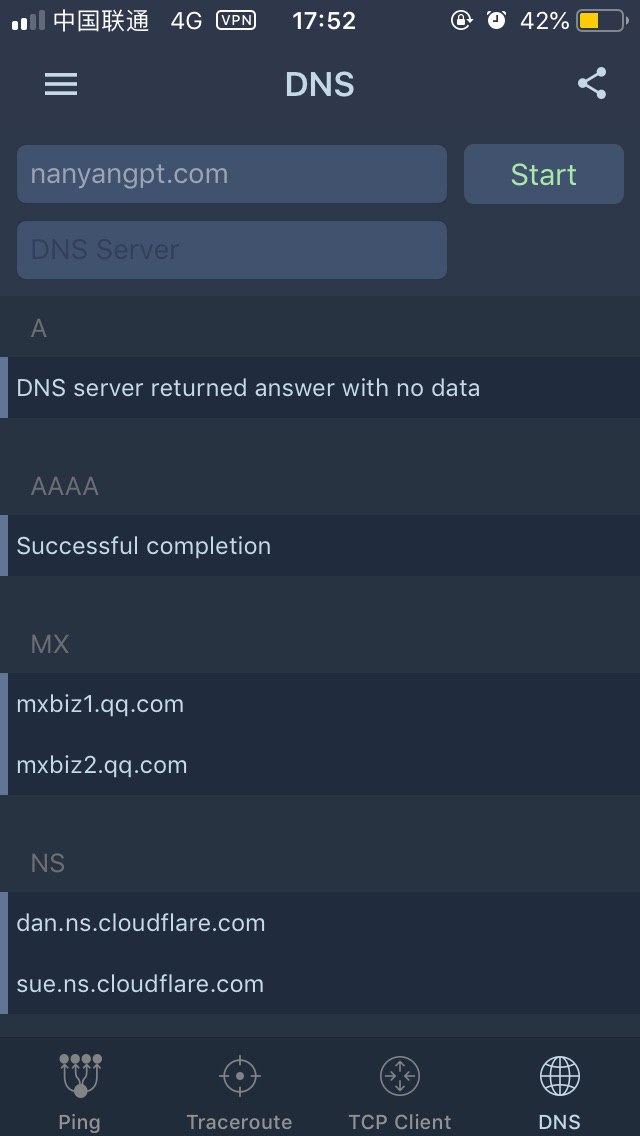Focus the nanyangpt.com domain field
The image size is (640, 1136).
click(231, 174)
